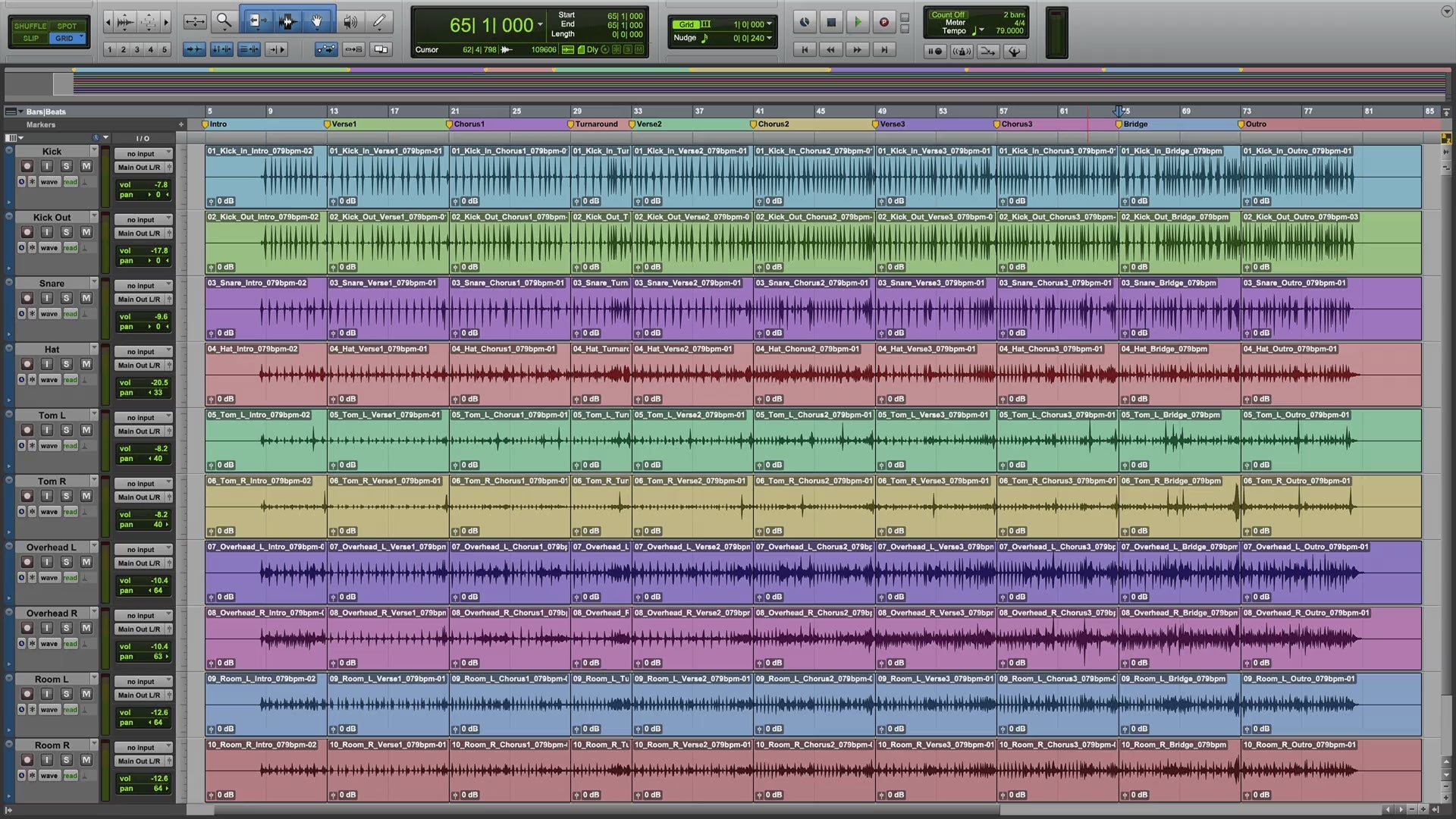The image size is (1456, 819).
Task: Toggle the Tempo Ruler Enable conductor button
Action: [1014, 51]
